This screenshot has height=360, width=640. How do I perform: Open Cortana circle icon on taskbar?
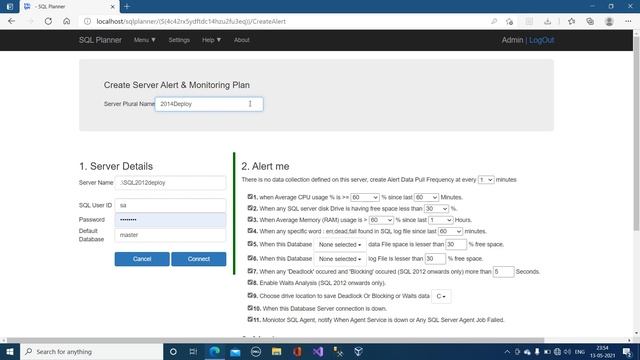(173, 351)
